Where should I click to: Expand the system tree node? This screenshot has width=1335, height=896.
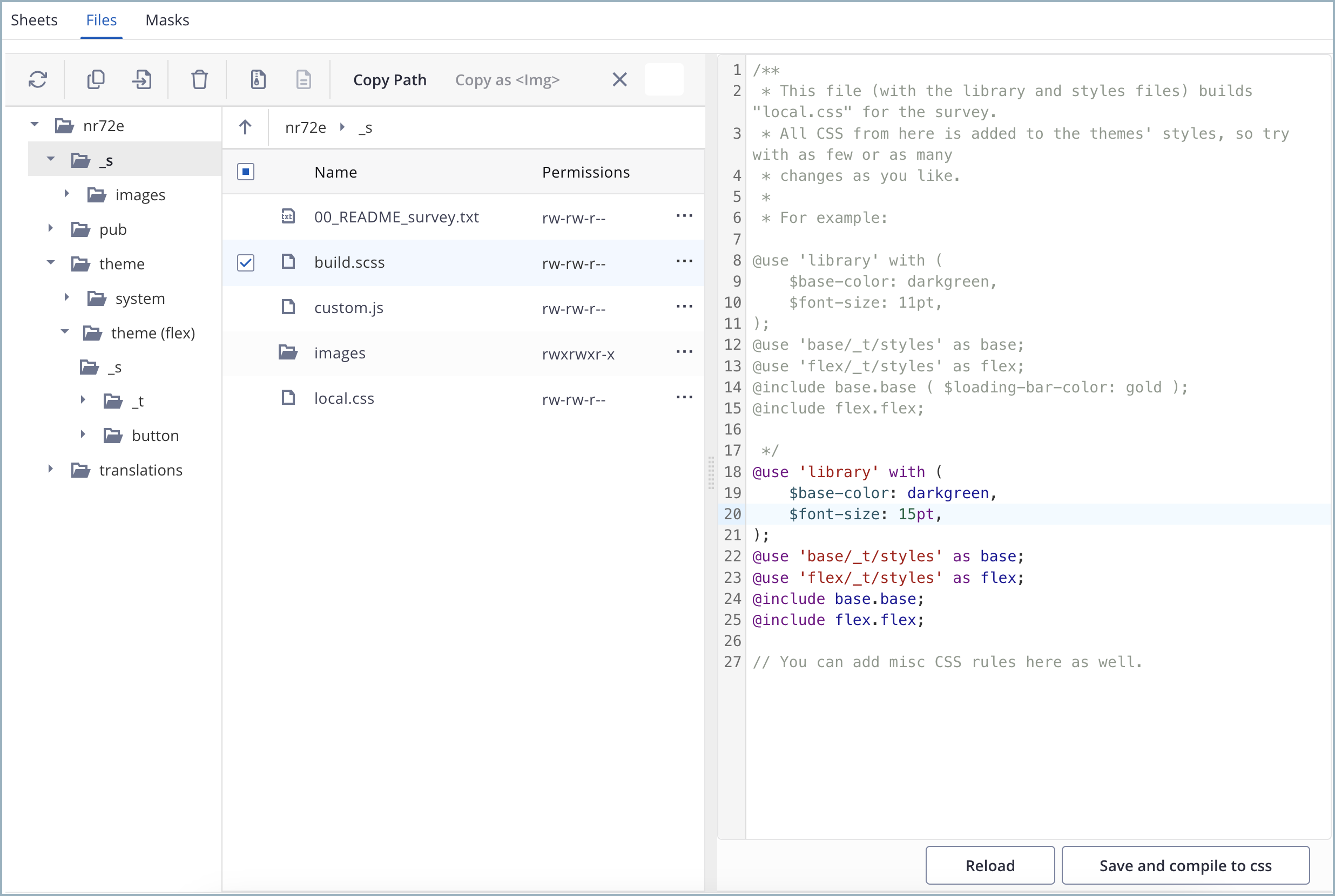tap(67, 297)
